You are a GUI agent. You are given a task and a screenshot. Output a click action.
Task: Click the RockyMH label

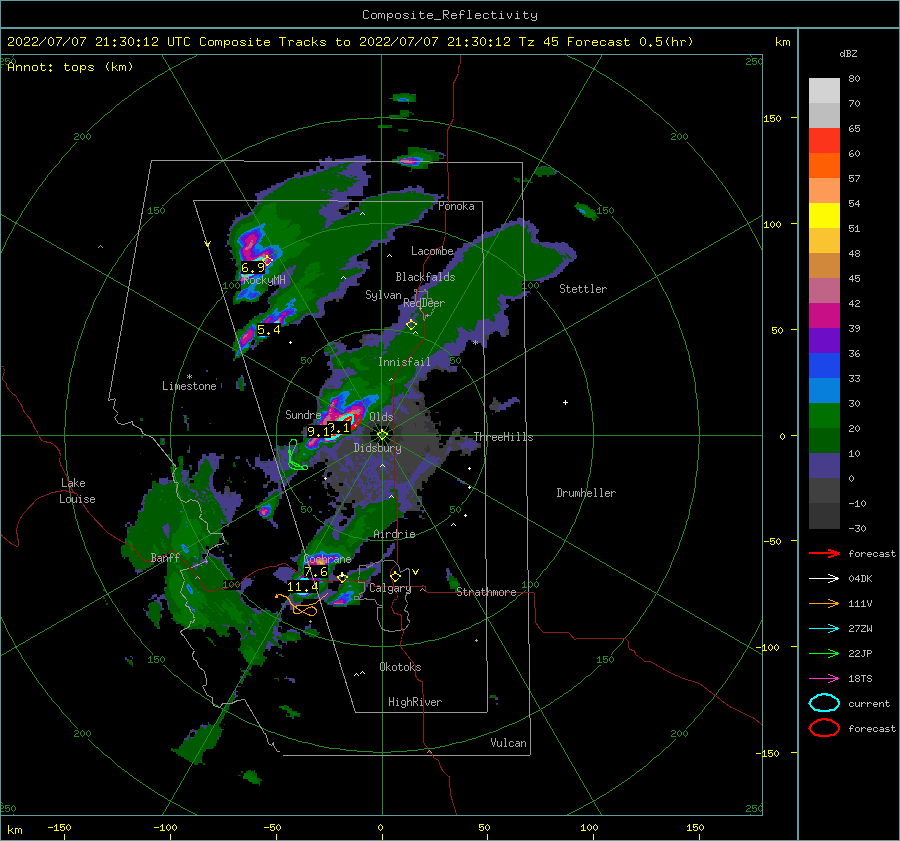click(263, 280)
